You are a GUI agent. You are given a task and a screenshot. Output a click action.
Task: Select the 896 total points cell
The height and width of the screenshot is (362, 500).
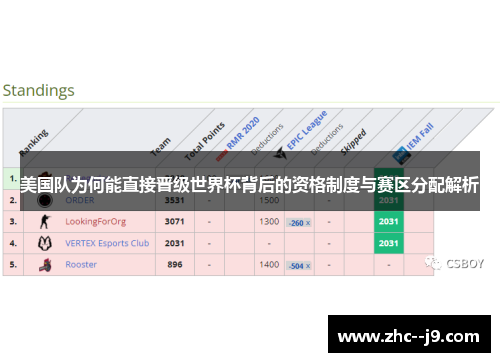pos(175,265)
